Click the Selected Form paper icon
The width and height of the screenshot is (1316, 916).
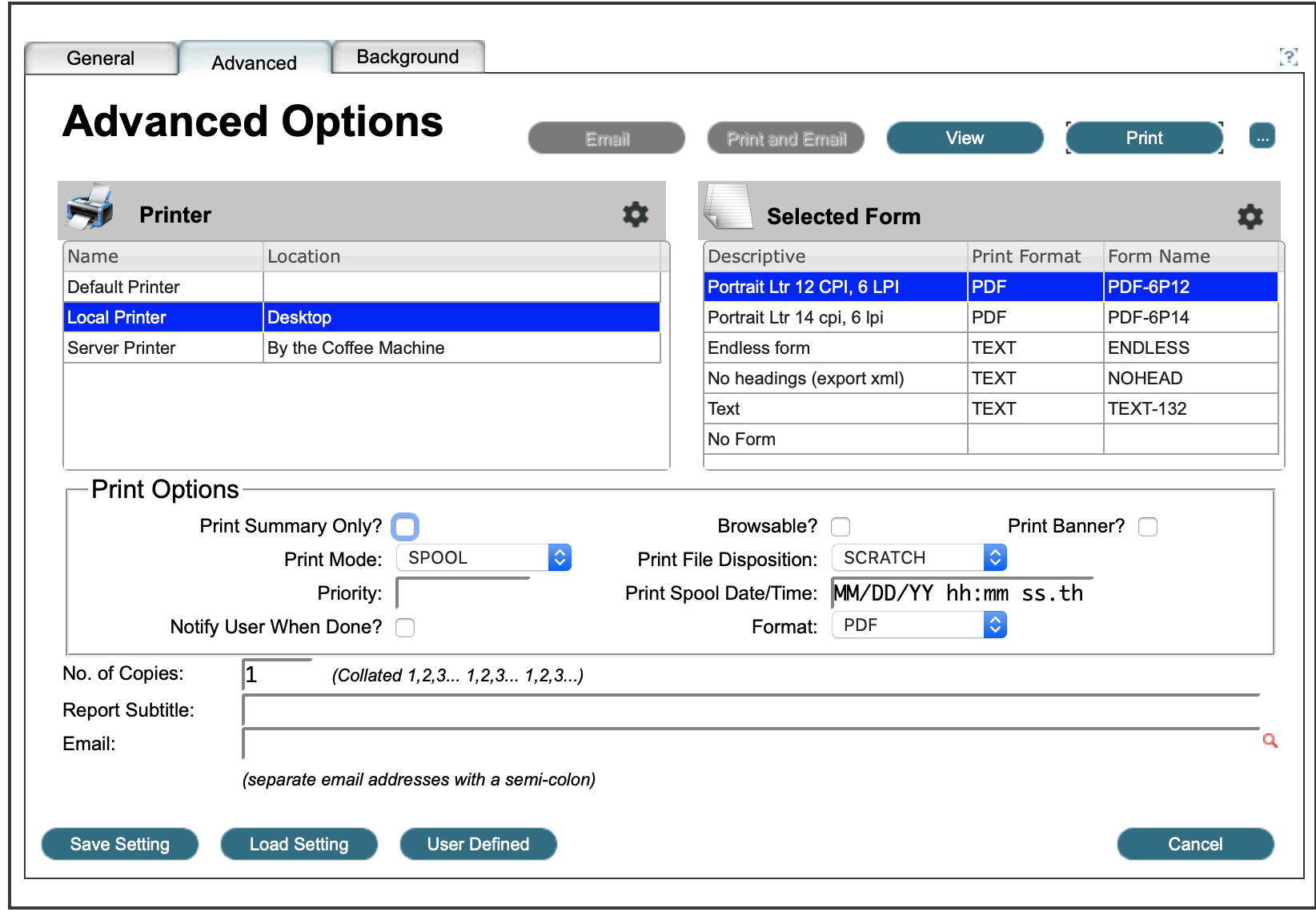pyautogui.click(x=728, y=208)
